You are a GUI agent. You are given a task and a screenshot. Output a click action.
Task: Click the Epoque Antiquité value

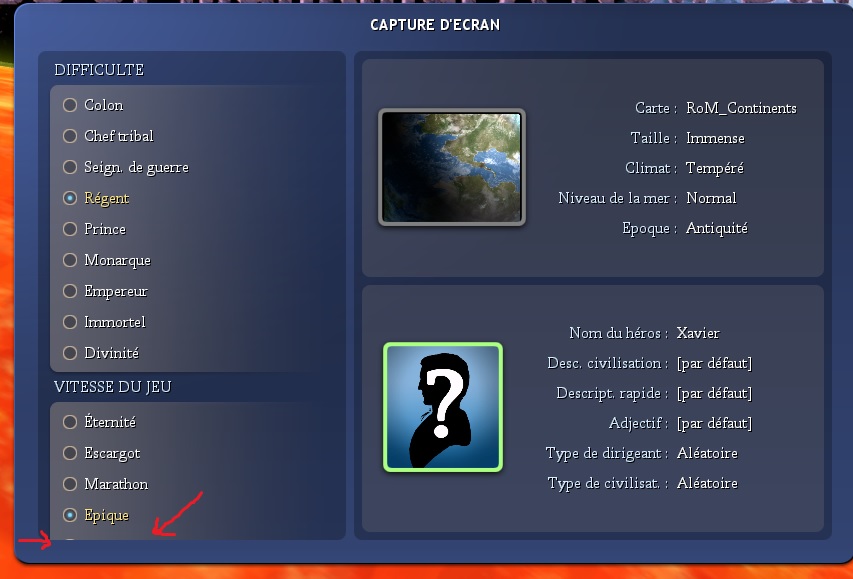tap(717, 229)
